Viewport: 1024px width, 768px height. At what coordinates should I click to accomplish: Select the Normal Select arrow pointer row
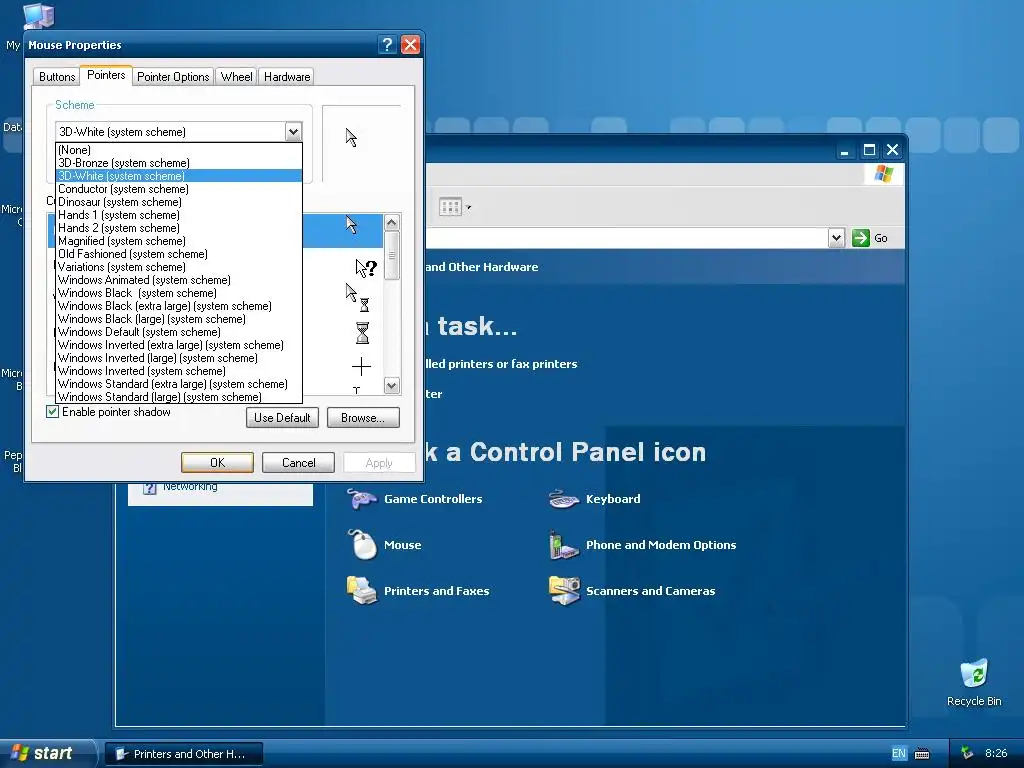point(343,231)
